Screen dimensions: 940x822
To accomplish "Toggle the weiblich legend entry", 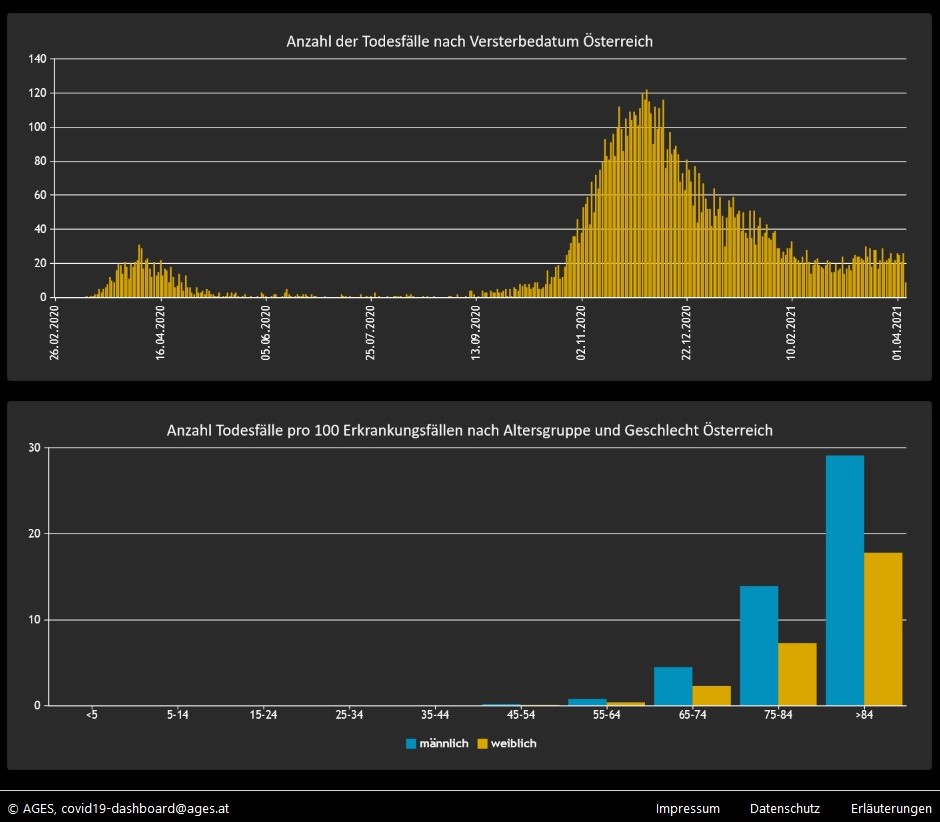I will [x=507, y=743].
